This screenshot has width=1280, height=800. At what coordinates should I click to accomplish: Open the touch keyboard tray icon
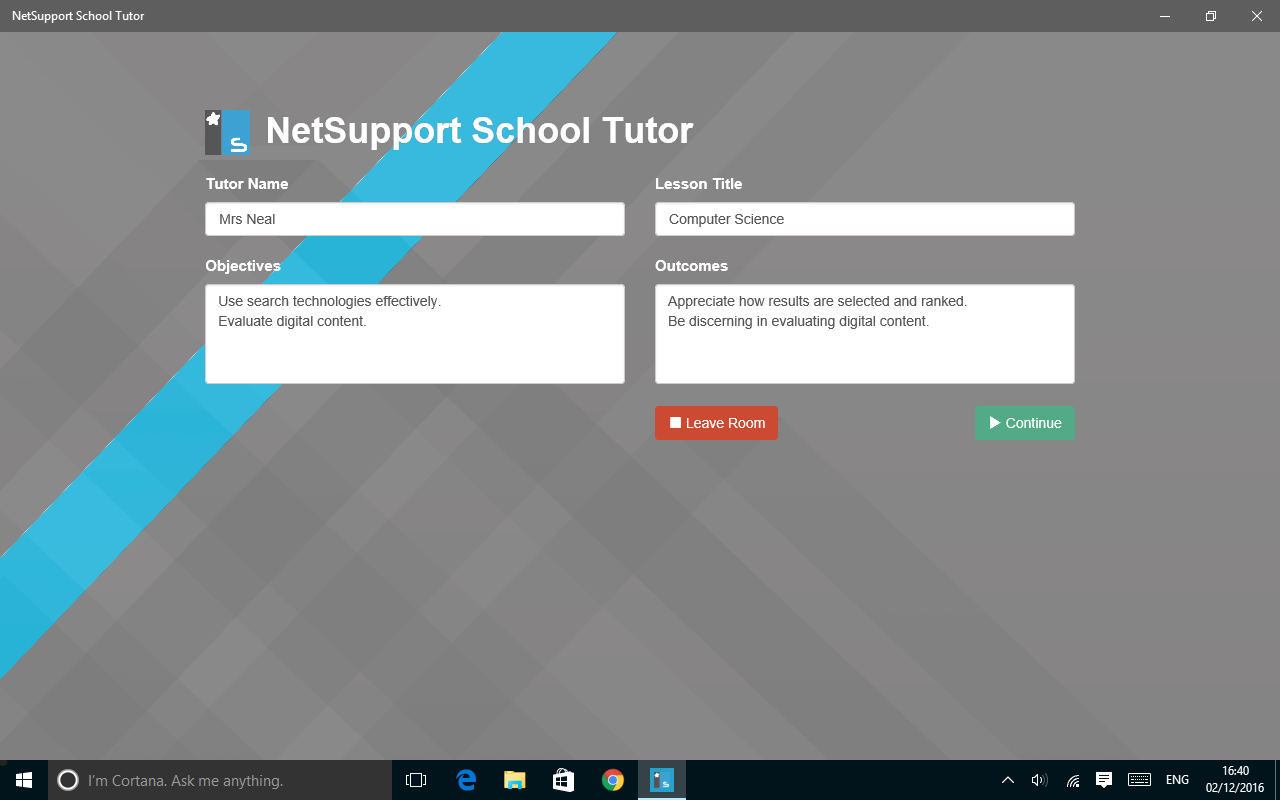[x=1139, y=780]
